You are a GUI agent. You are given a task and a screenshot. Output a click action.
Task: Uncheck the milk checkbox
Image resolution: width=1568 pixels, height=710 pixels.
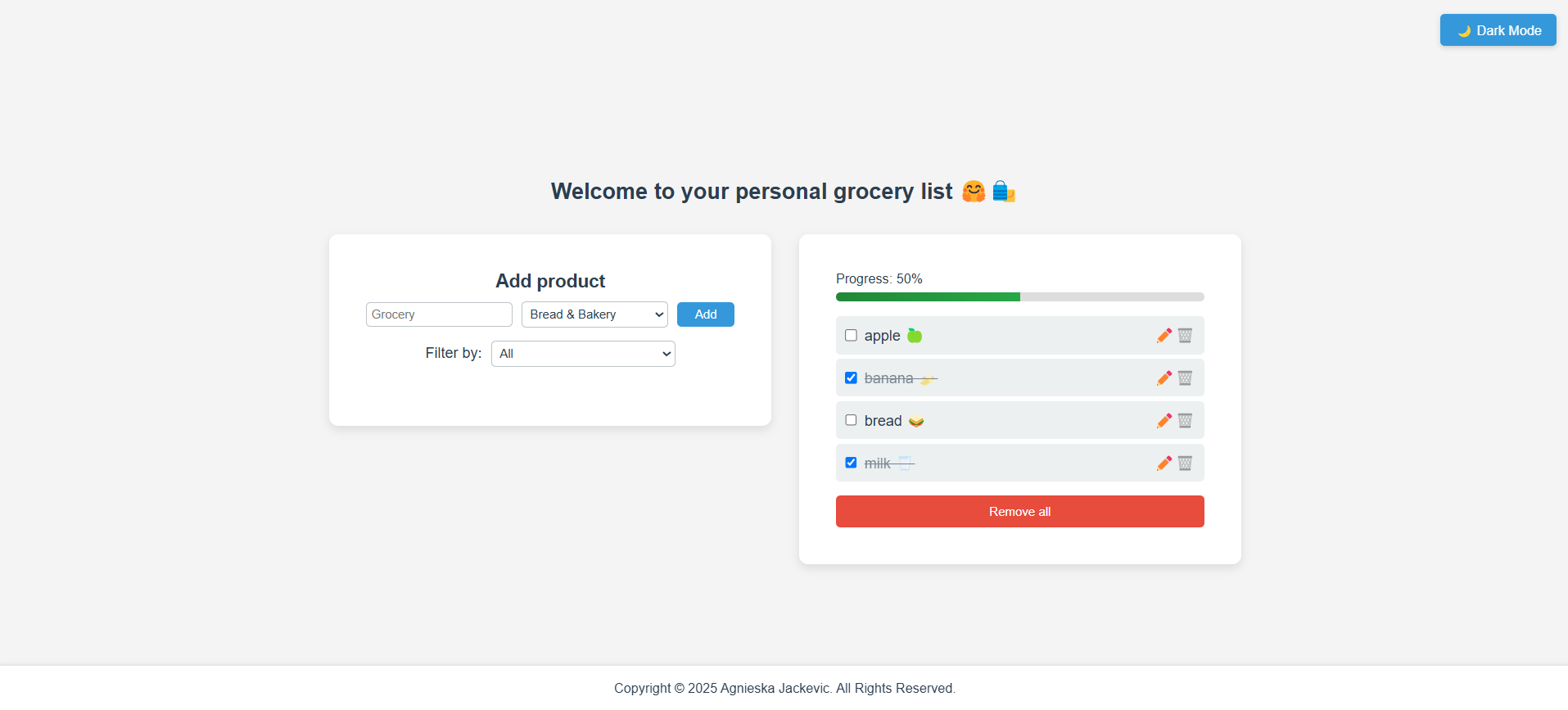[851, 463]
